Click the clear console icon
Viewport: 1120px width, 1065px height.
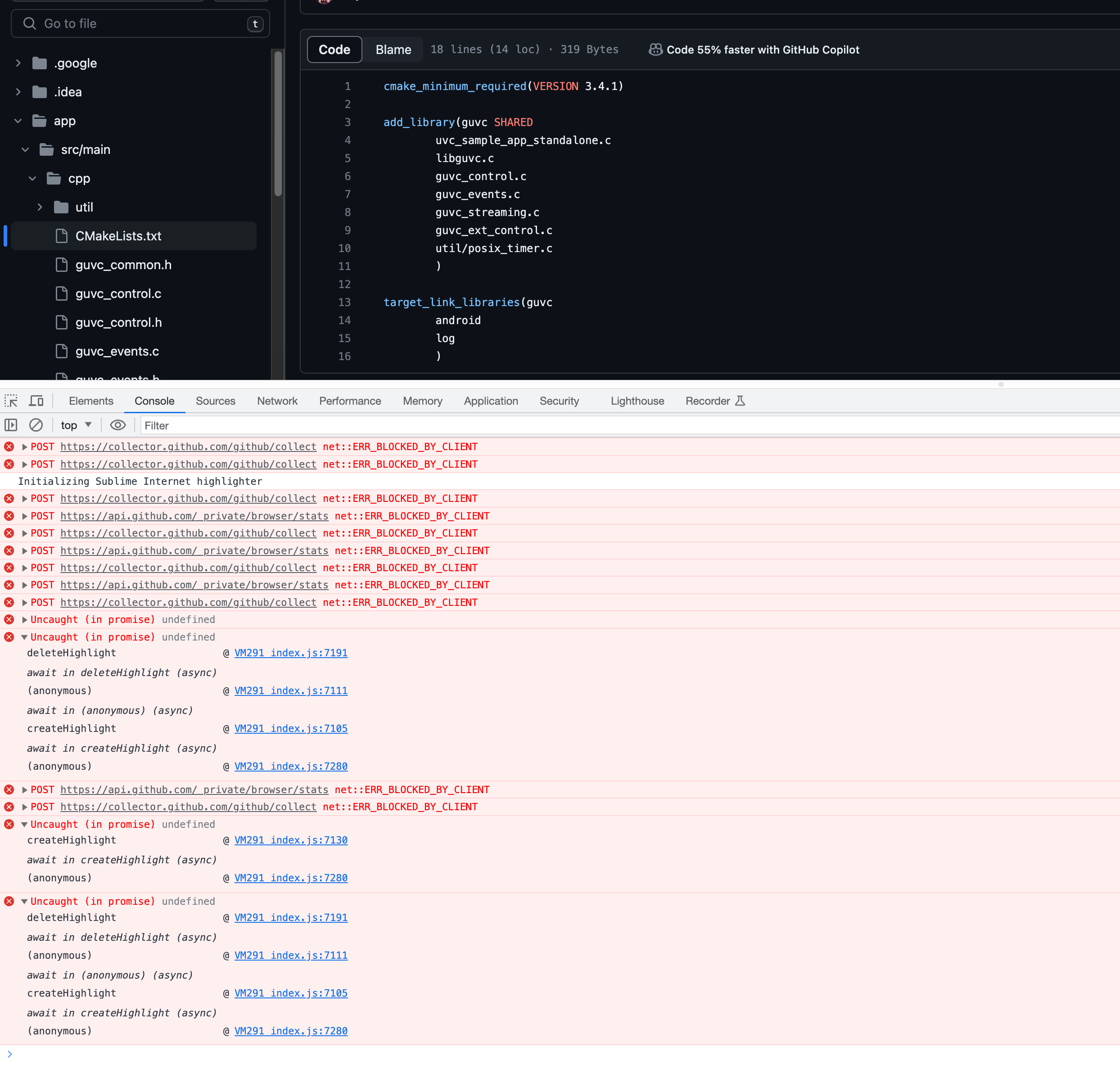36,425
